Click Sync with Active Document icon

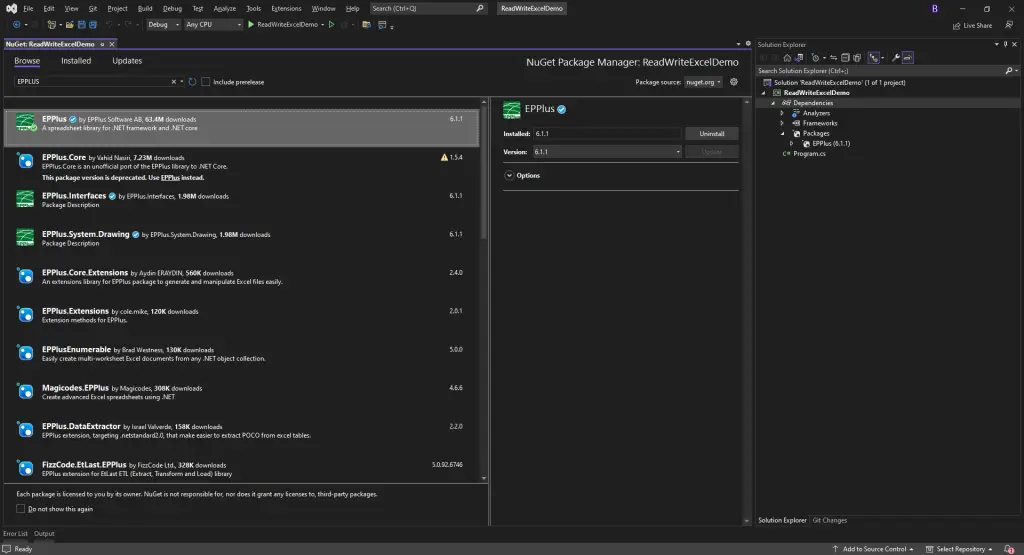pyautogui.click(x=833, y=57)
